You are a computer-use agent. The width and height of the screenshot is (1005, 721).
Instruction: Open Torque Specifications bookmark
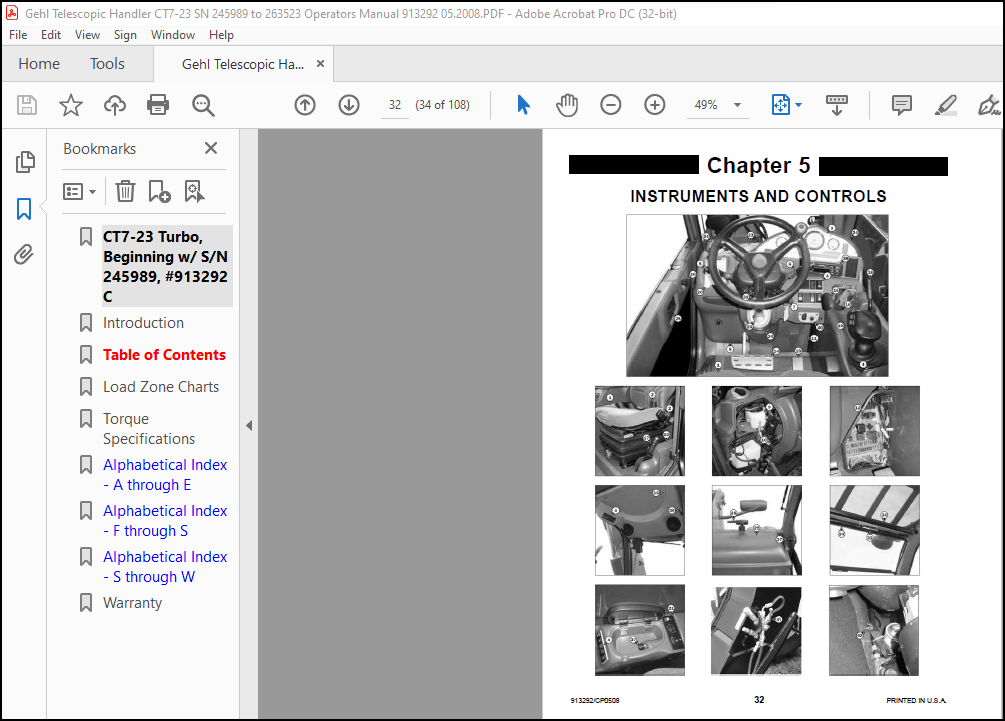tap(149, 429)
